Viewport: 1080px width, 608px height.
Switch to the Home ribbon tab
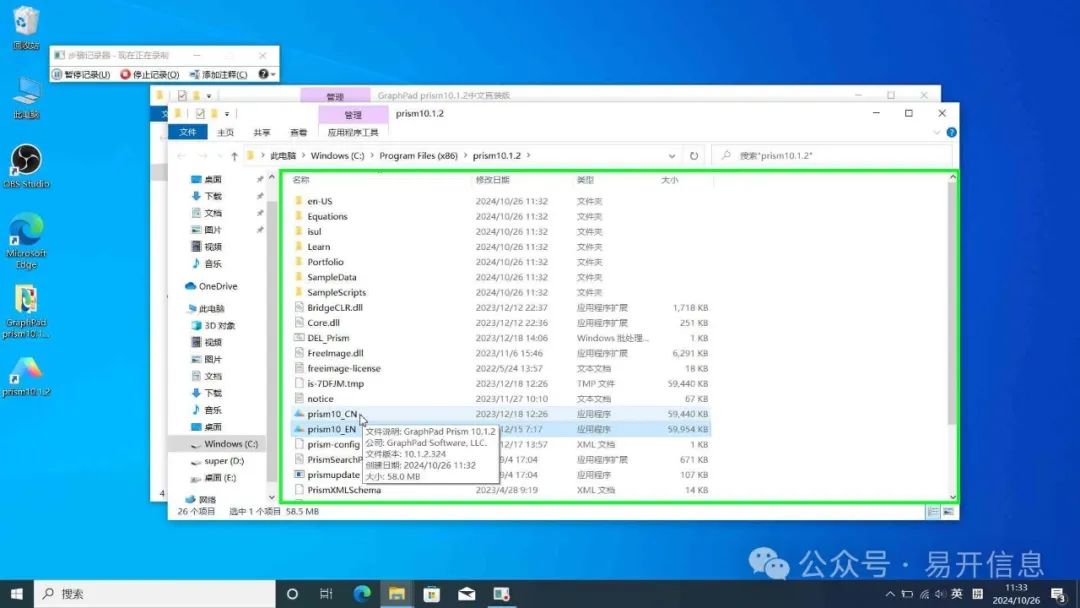(225, 132)
